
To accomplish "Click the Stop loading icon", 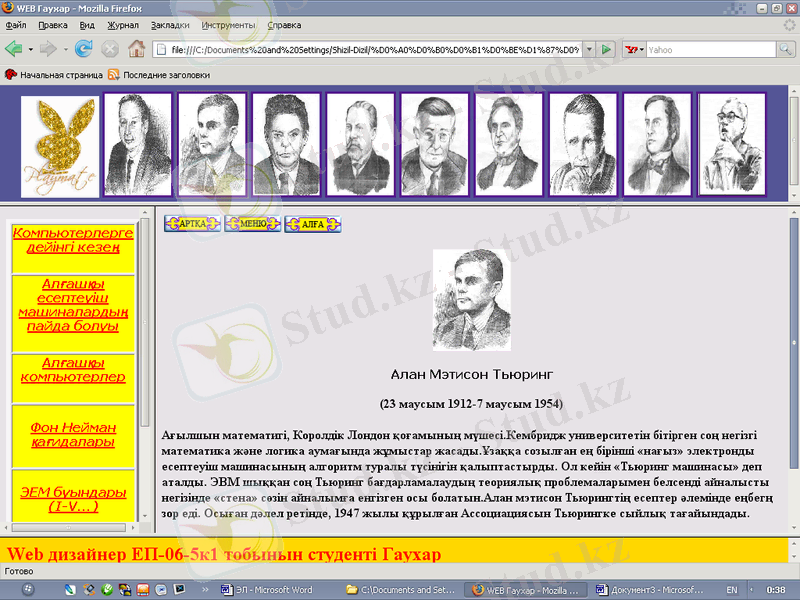I will (x=110, y=49).
